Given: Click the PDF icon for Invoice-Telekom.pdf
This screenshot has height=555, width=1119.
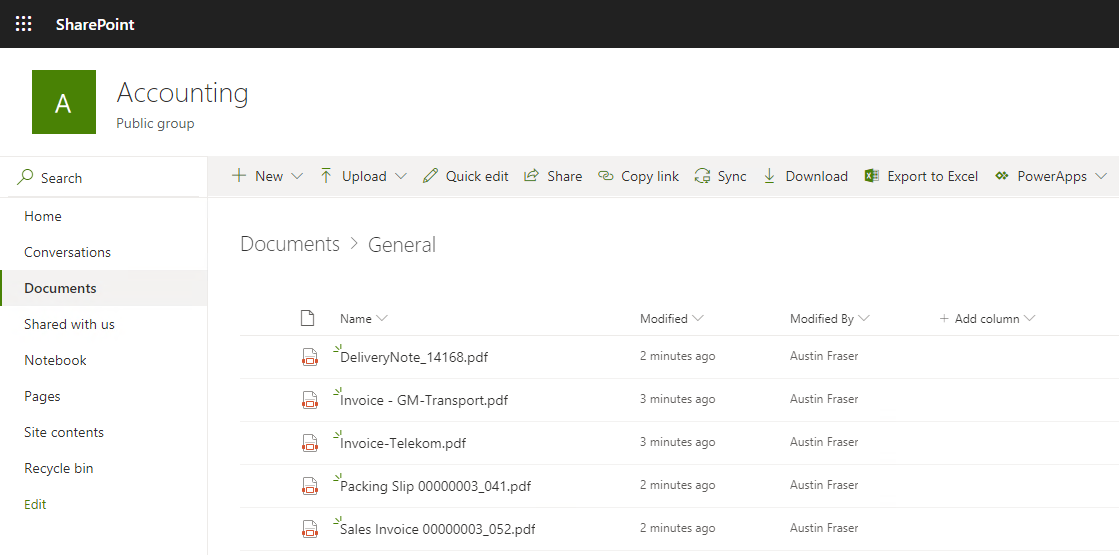Looking at the screenshot, I should coord(309,443).
